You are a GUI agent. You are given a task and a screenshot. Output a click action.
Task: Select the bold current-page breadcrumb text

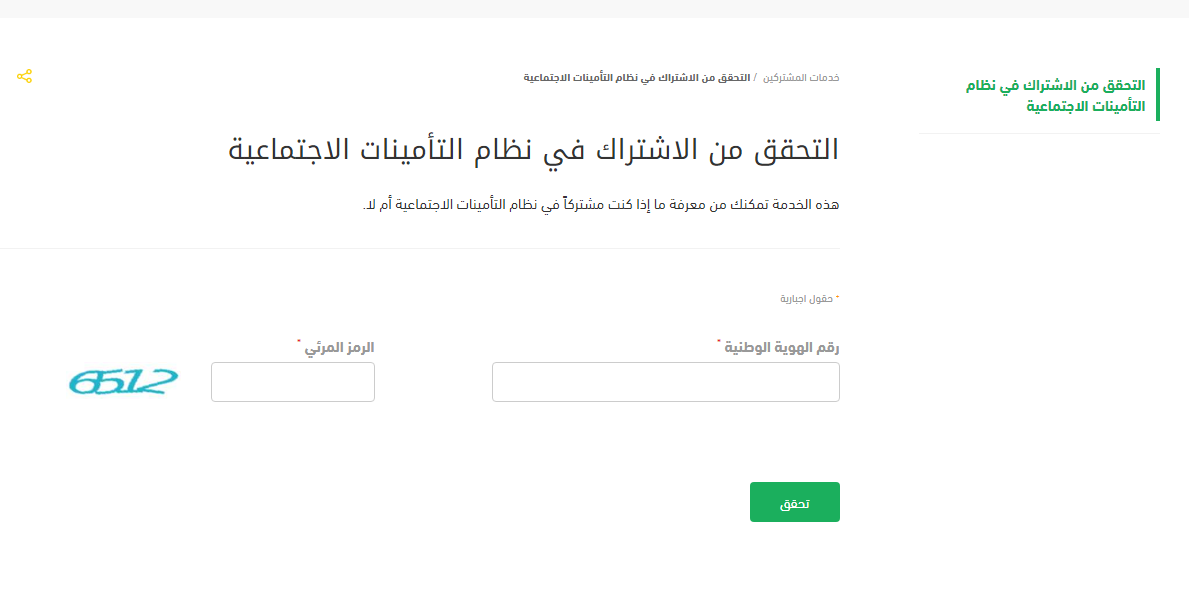[x=637, y=78]
